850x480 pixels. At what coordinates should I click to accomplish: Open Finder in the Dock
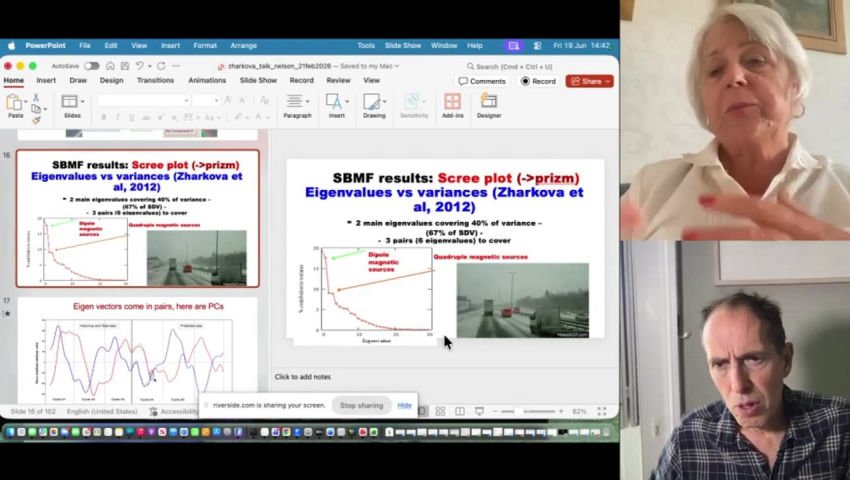pyautogui.click(x=11, y=432)
